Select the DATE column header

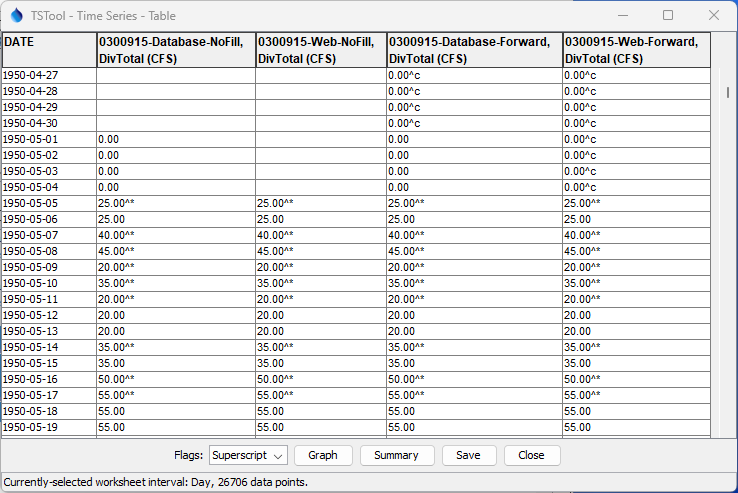point(49,50)
